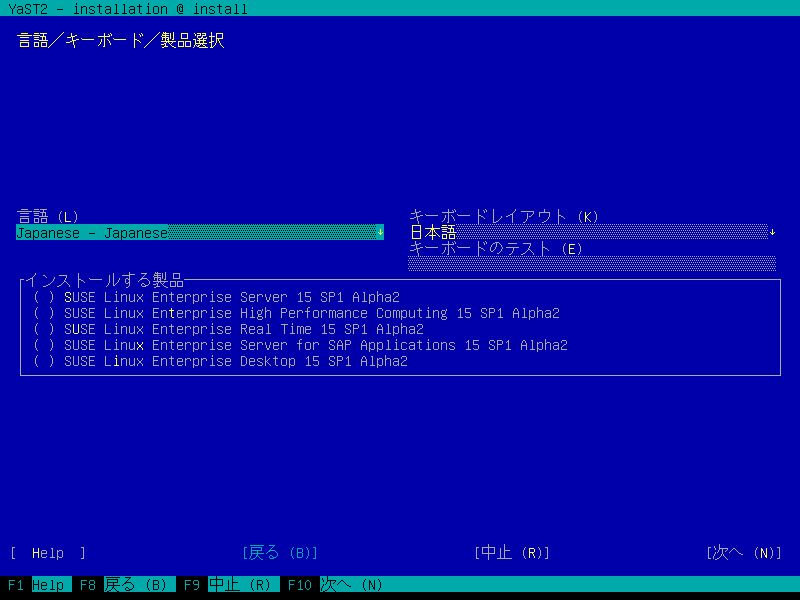Select SUSE Linux Enterprise Real Time product
800x600 pixels.
tap(44, 329)
